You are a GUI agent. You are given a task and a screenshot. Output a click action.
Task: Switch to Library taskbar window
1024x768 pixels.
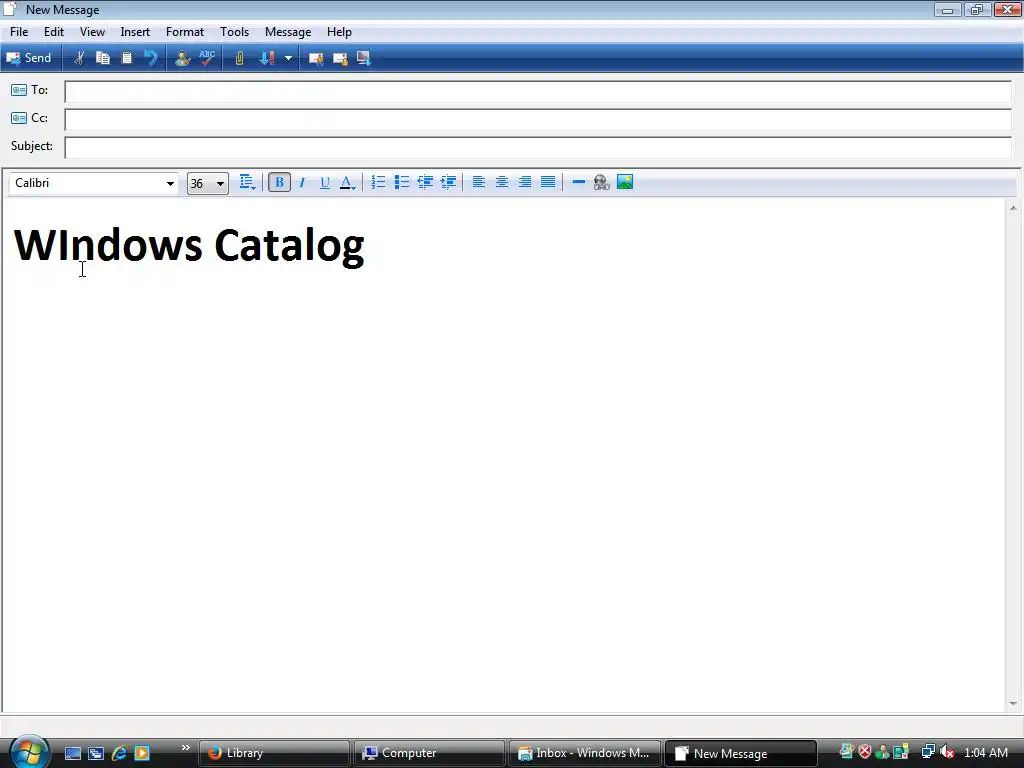[274, 753]
